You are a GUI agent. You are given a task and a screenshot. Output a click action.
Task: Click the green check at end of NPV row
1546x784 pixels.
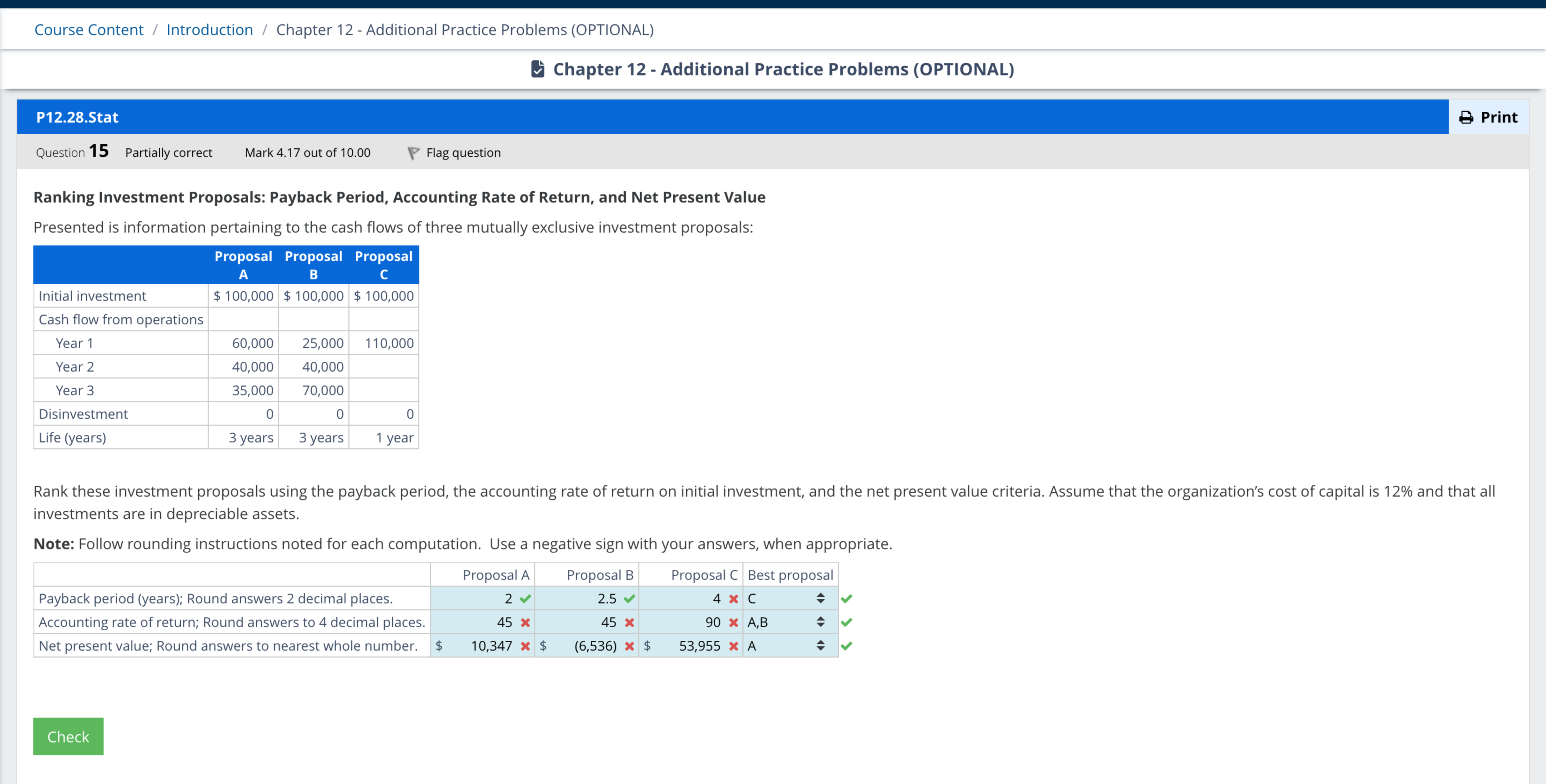(848, 646)
